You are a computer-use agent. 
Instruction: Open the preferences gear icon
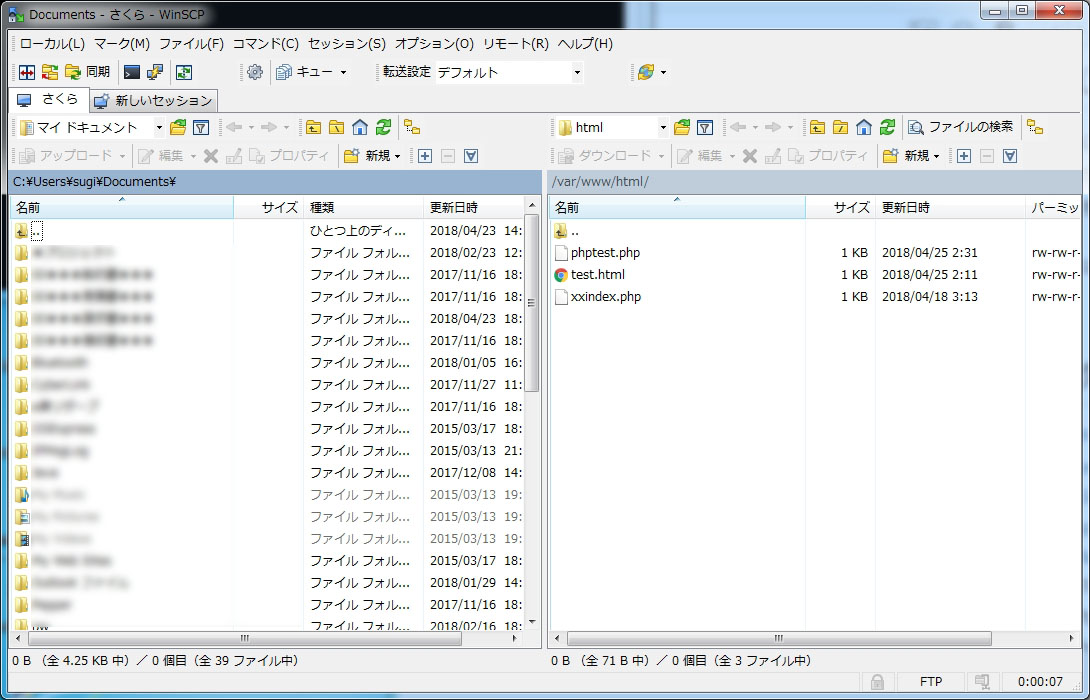click(253, 72)
